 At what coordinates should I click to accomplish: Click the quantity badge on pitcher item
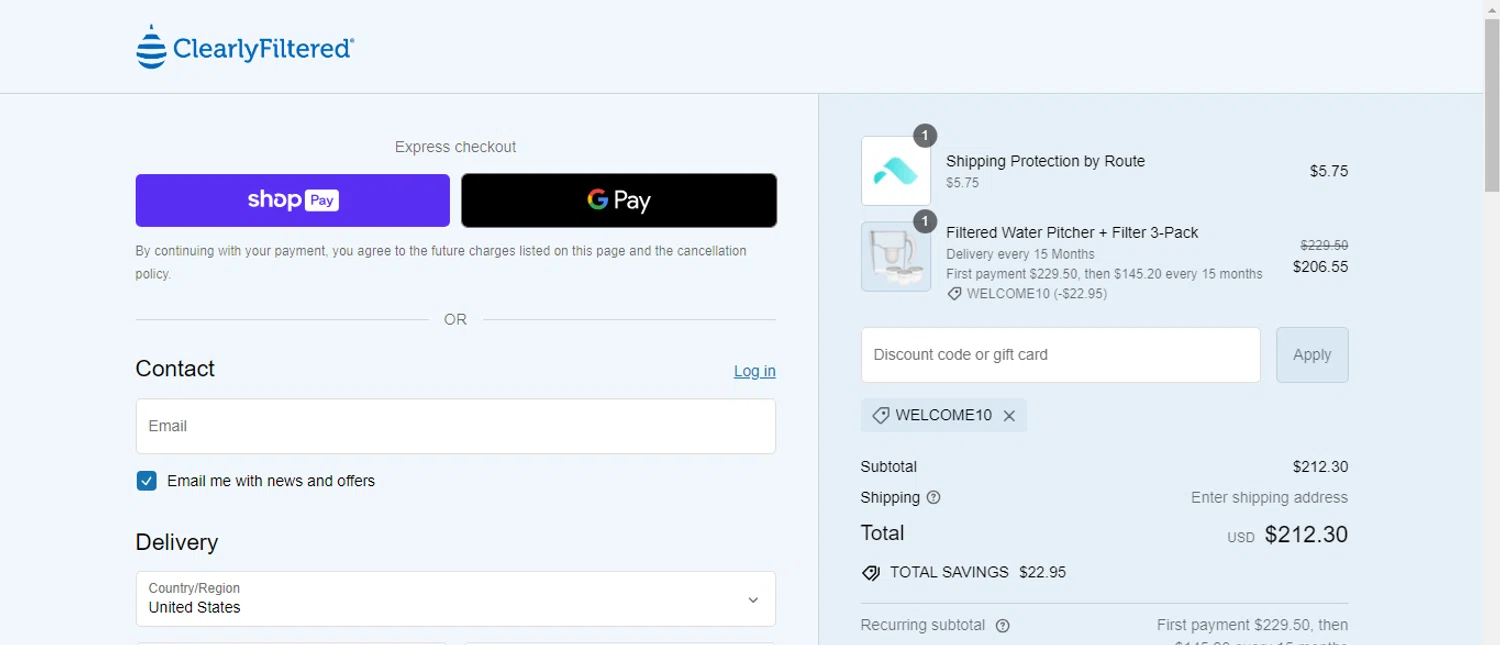[925, 221]
